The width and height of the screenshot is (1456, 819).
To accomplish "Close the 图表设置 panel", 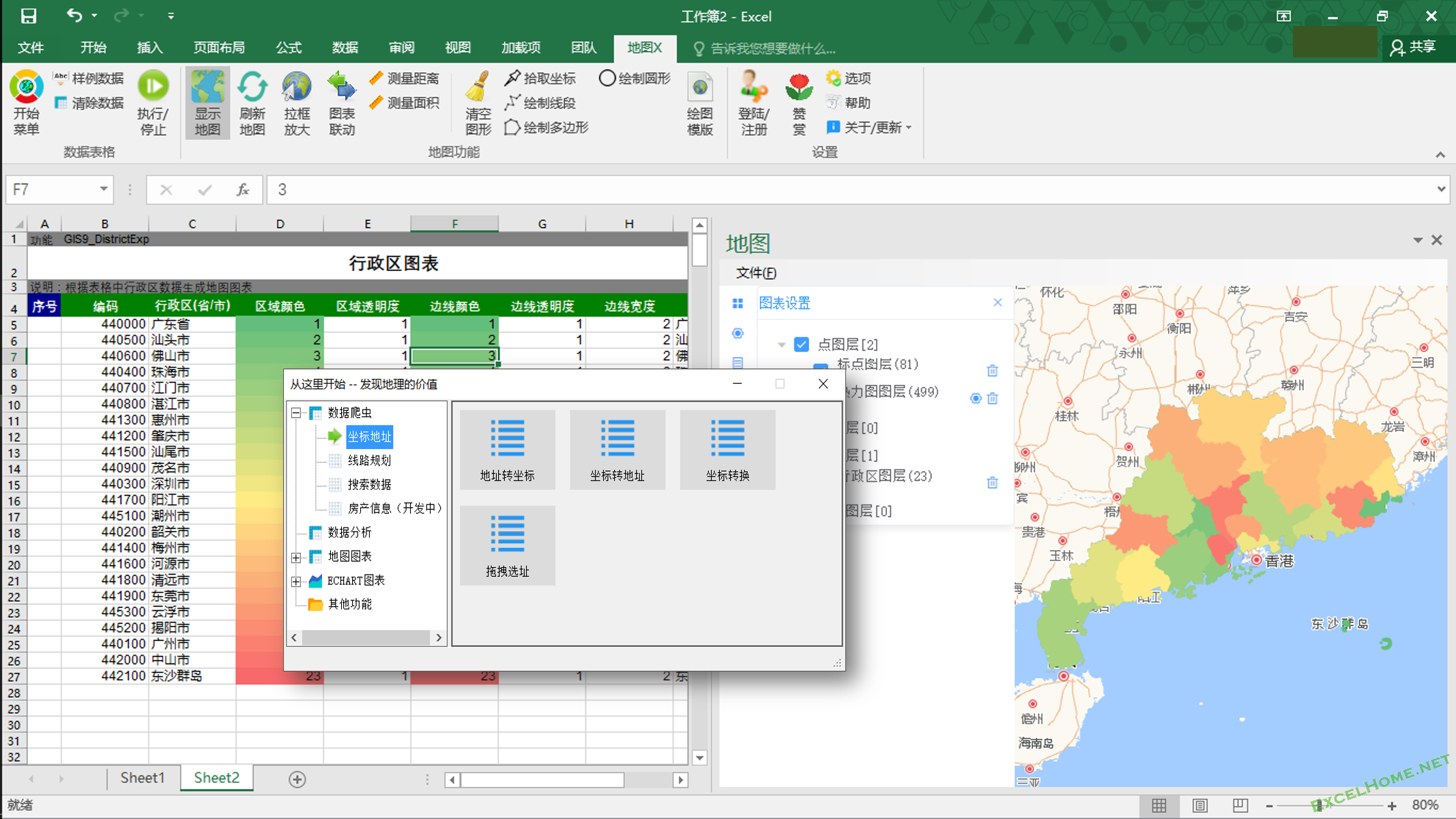I will point(998,302).
